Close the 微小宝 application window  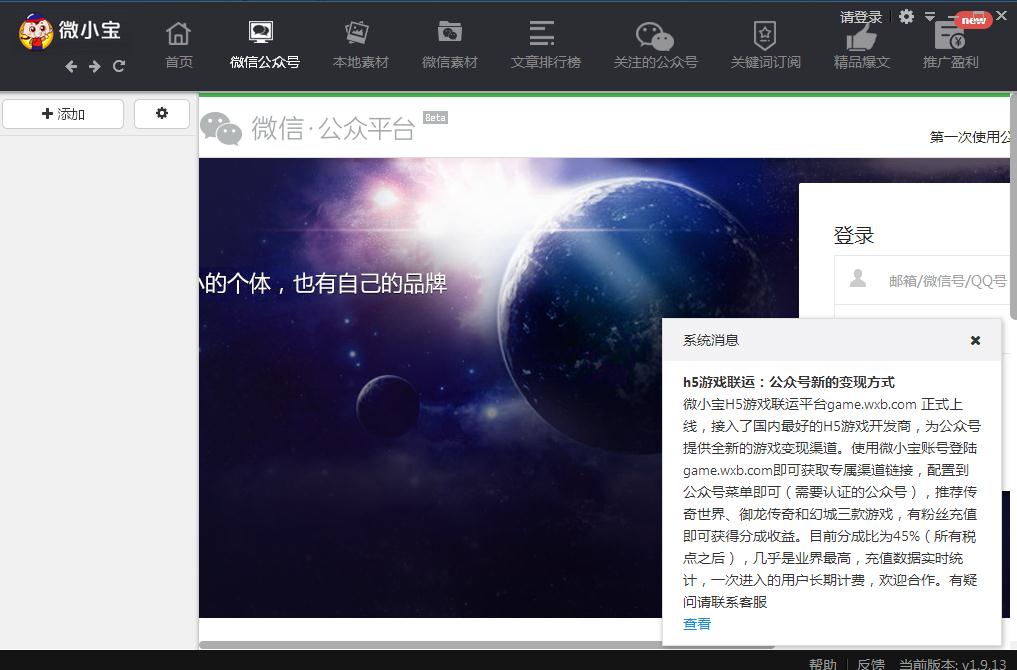point(1001,16)
